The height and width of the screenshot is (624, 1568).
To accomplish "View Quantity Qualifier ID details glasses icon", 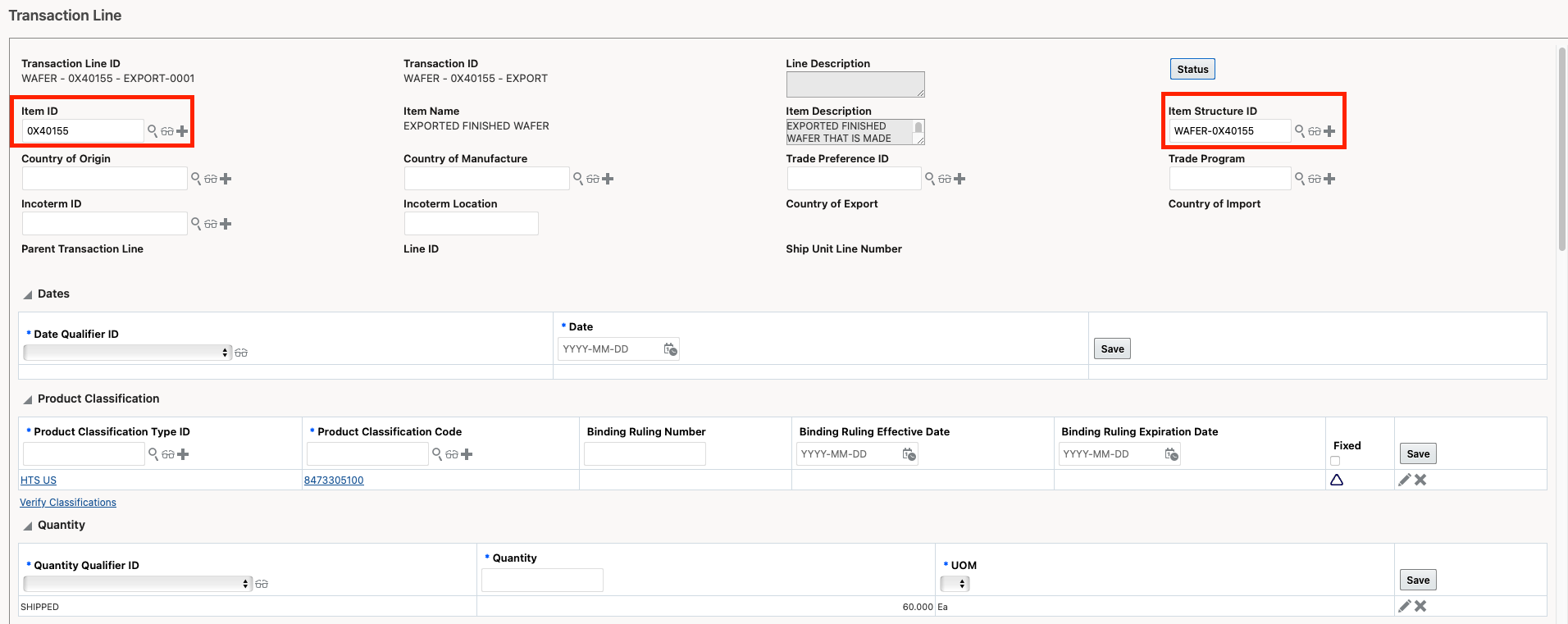I will pyautogui.click(x=262, y=584).
